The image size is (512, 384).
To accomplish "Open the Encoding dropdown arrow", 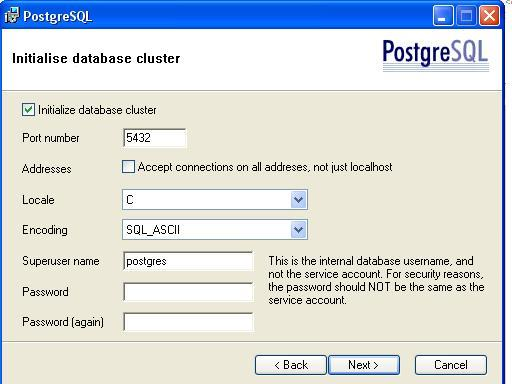I will (298, 230).
